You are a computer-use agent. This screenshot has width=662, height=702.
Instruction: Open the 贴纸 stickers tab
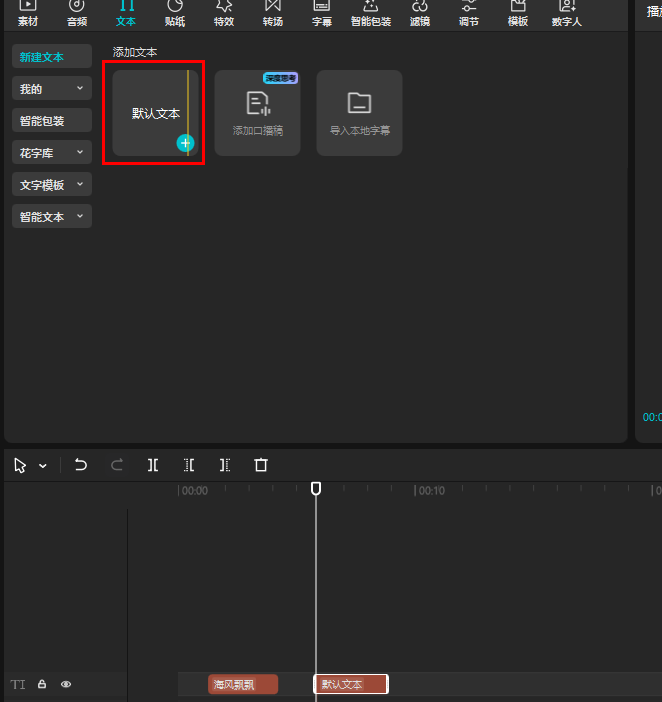(175, 13)
